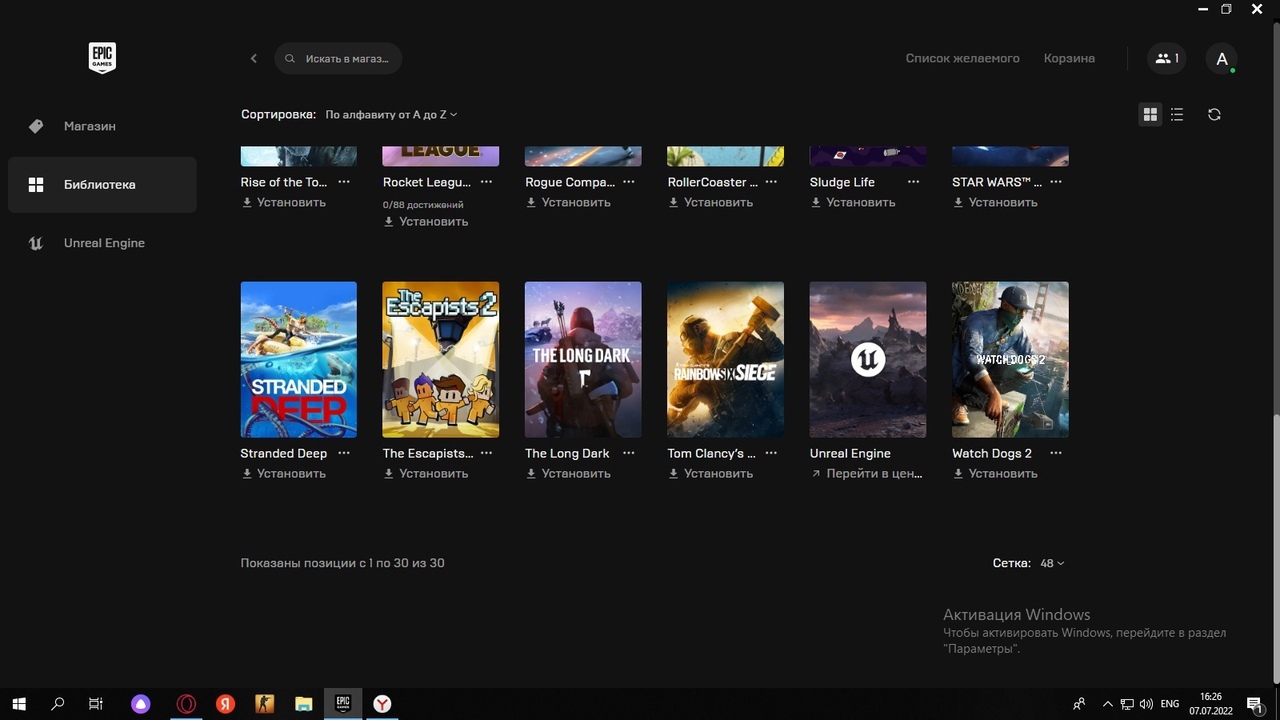Focus the store search field

(x=338, y=58)
